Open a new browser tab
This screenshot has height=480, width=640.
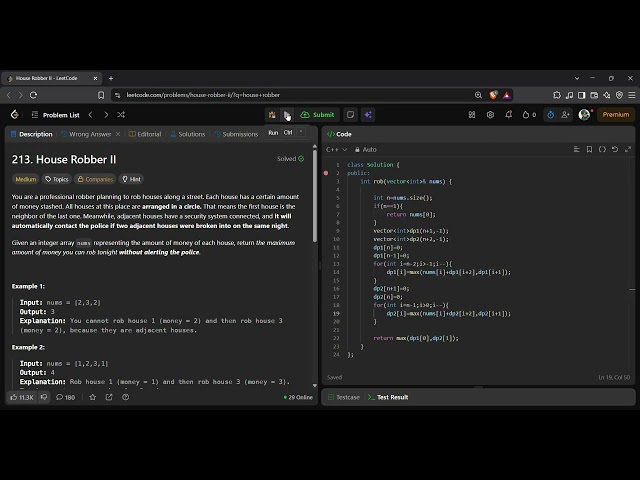click(x=111, y=78)
